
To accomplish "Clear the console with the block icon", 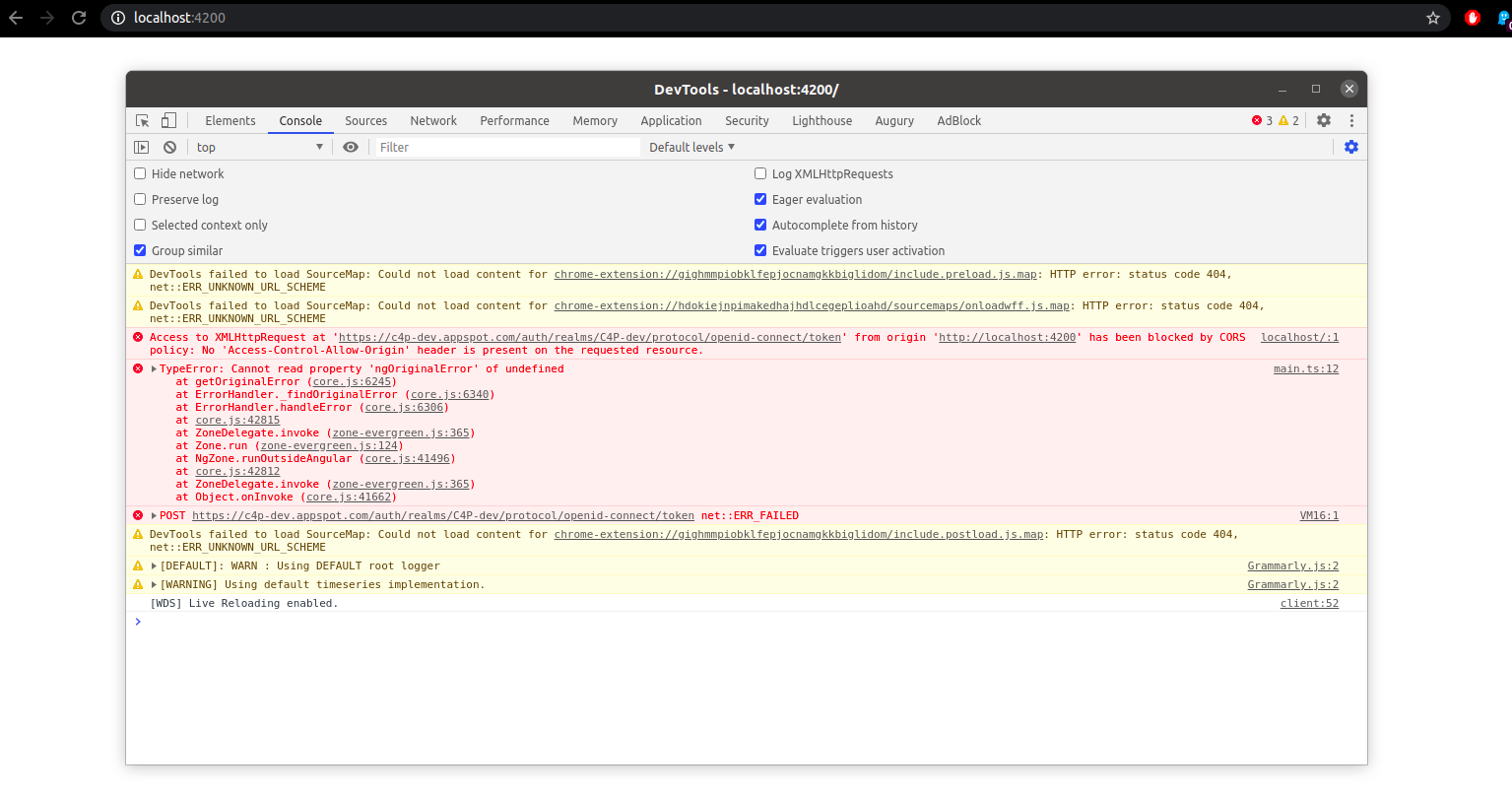I will pos(169,147).
